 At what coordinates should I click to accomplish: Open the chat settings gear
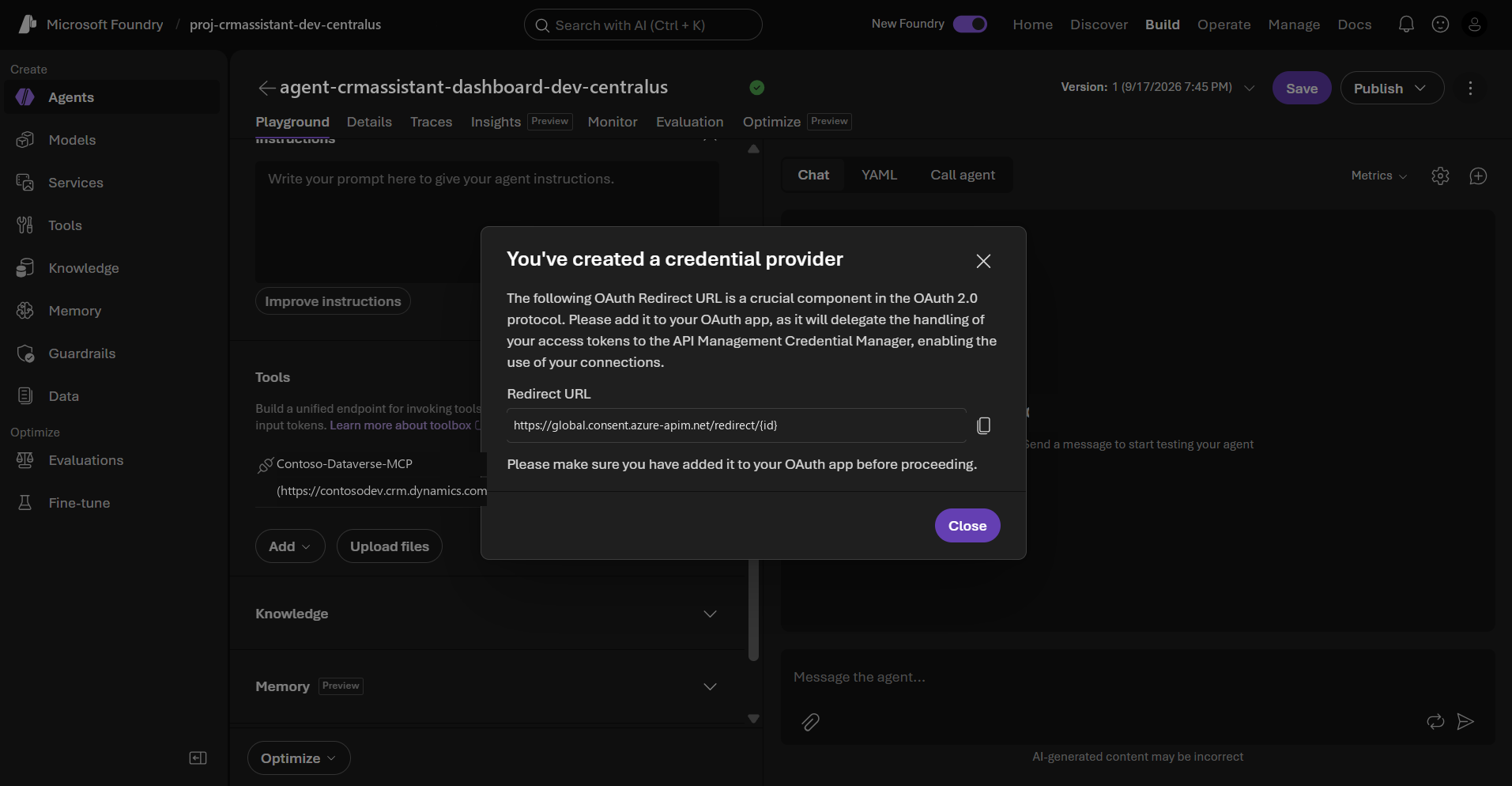point(1440,176)
